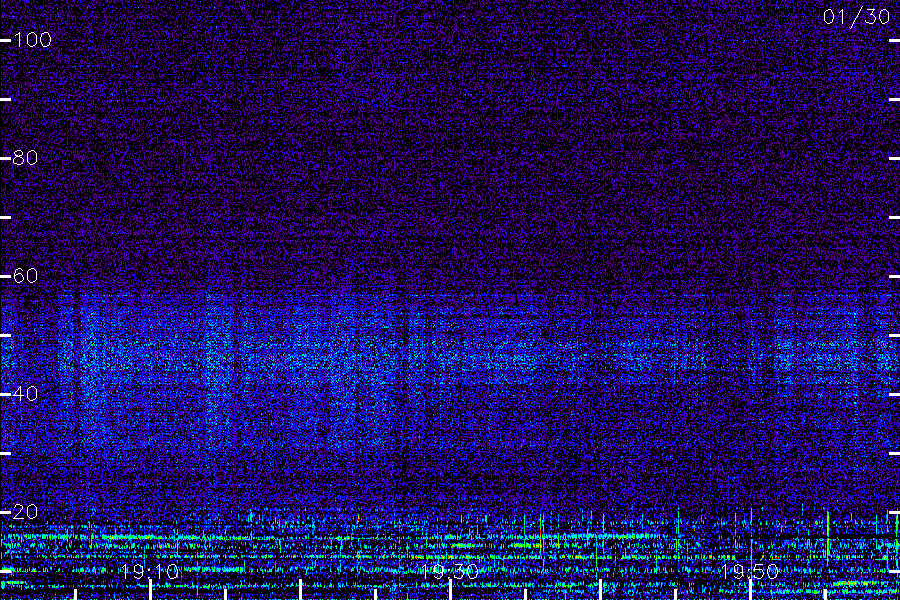The image size is (900, 600).
Task: Click the 19:30 time axis label
Action: coord(449,571)
